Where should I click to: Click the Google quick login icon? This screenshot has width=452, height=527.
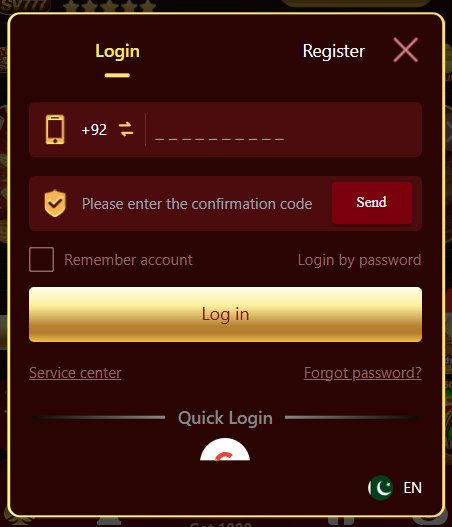pyautogui.click(x=225, y=449)
